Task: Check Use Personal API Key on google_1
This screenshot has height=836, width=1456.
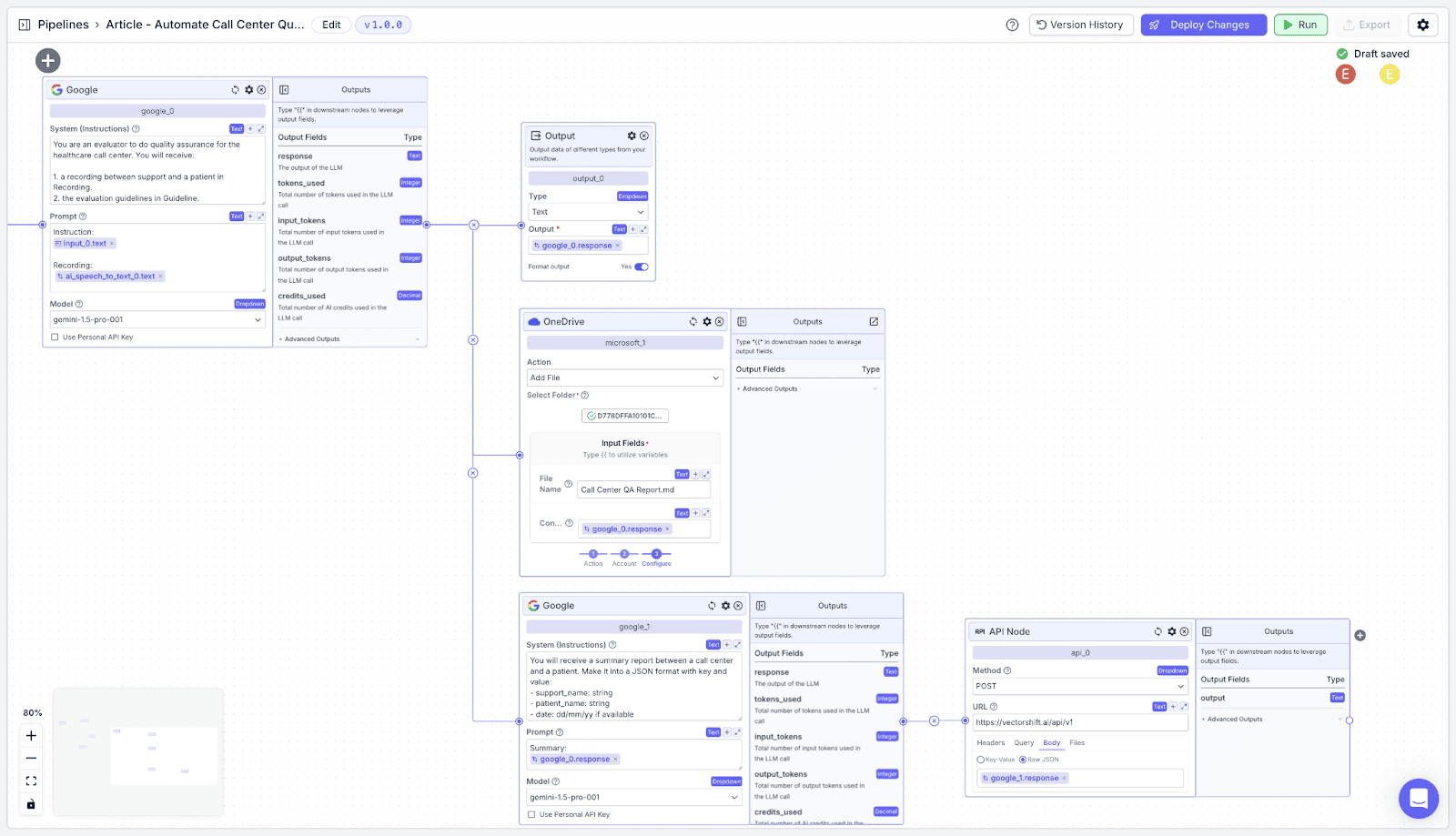Action: [x=531, y=815]
